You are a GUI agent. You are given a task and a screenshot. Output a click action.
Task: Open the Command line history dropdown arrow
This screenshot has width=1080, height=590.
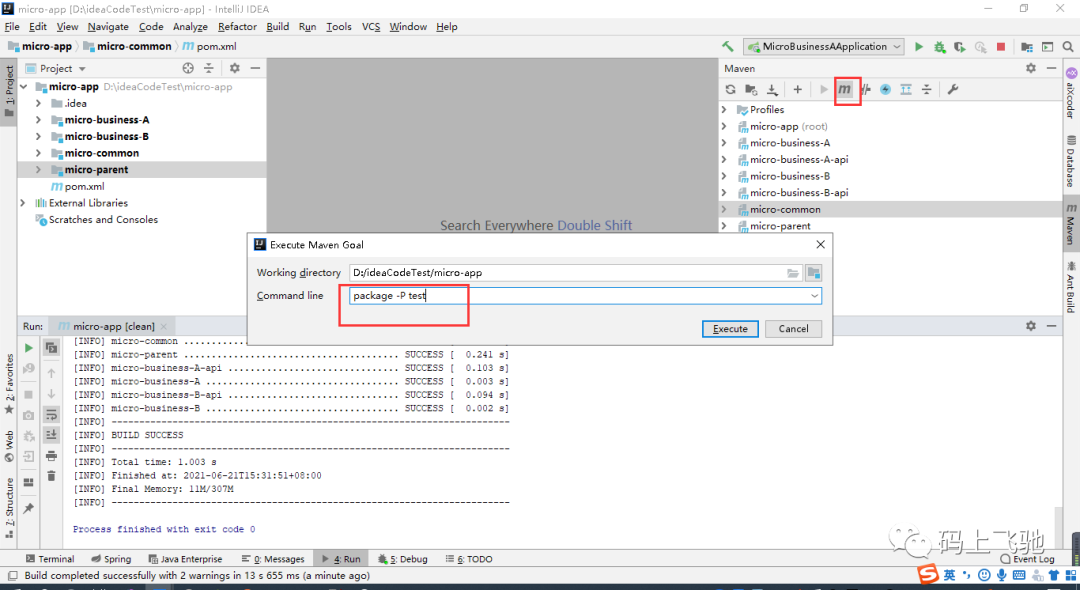coord(815,296)
